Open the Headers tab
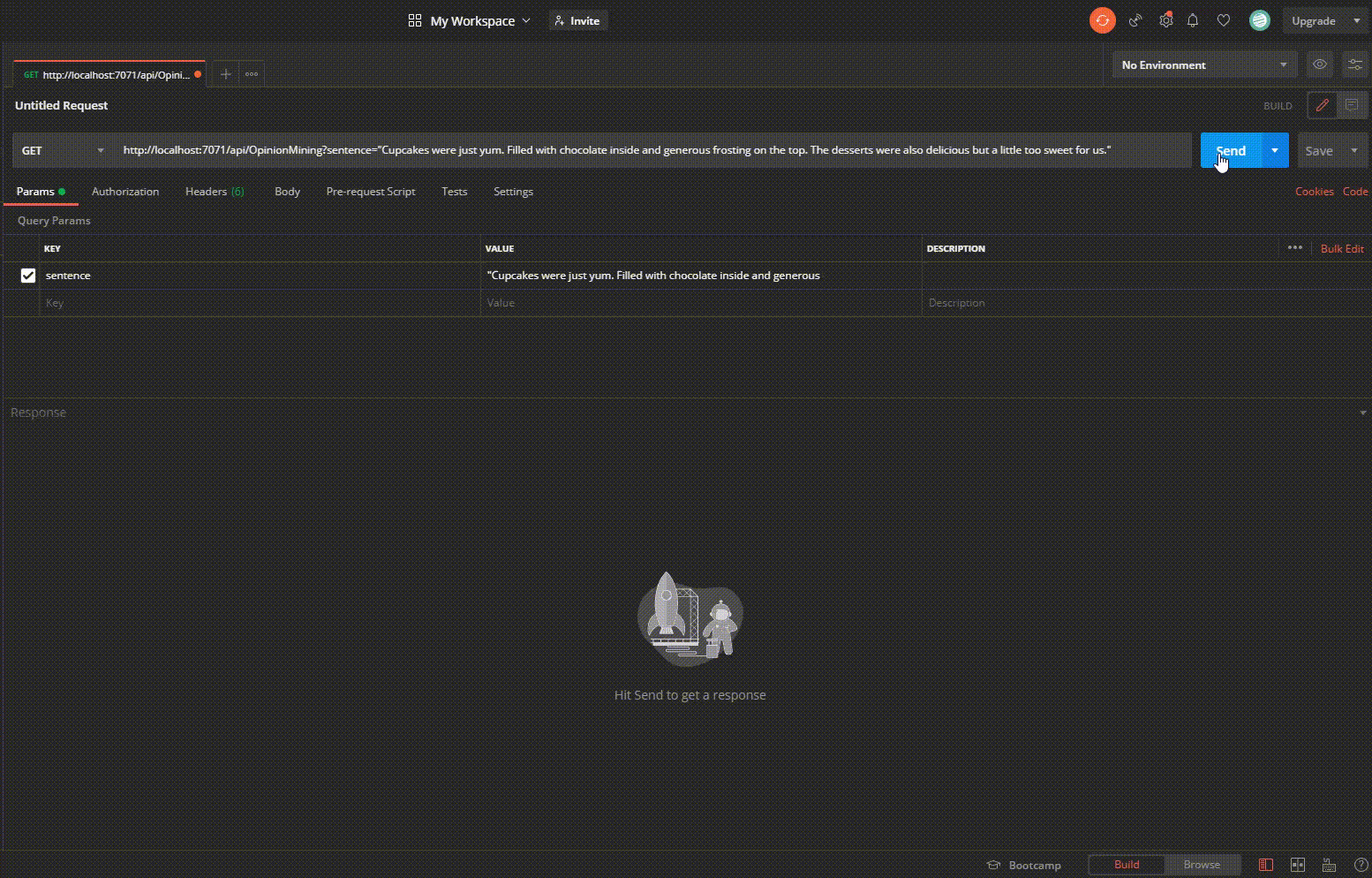The height and width of the screenshot is (878, 1372). click(x=214, y=192)
